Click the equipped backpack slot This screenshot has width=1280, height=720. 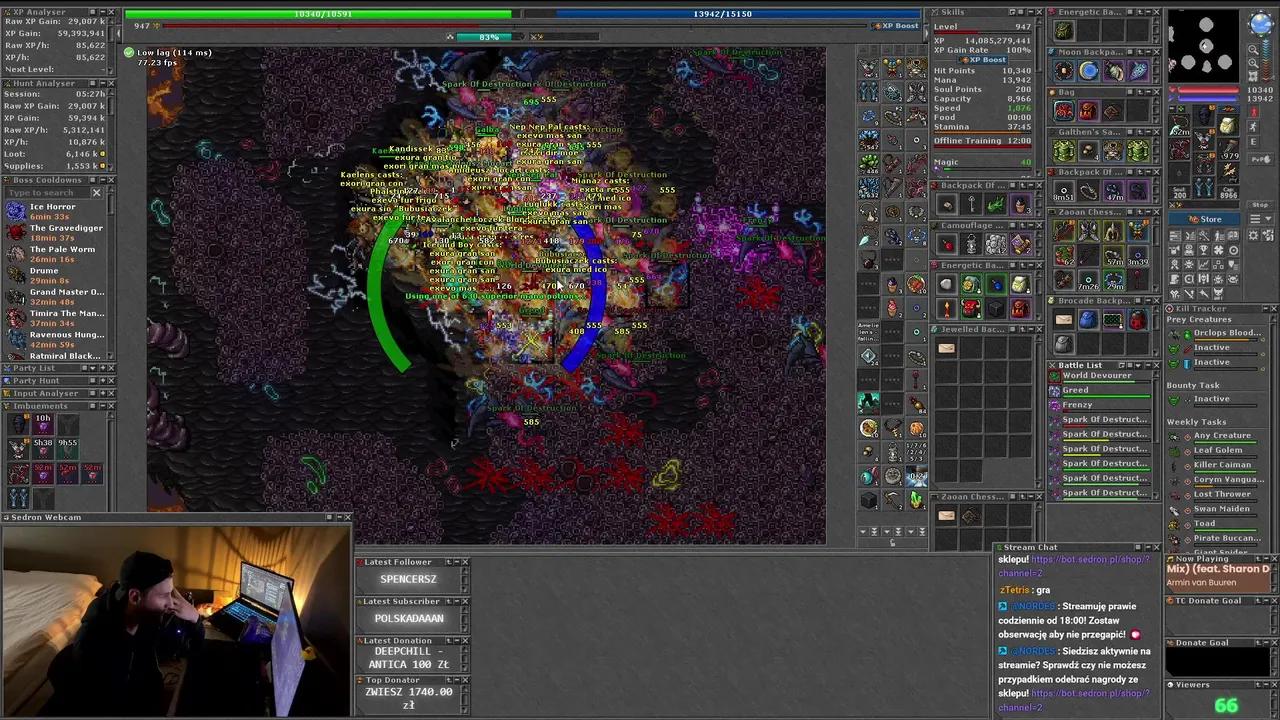tap(1227, 124)
